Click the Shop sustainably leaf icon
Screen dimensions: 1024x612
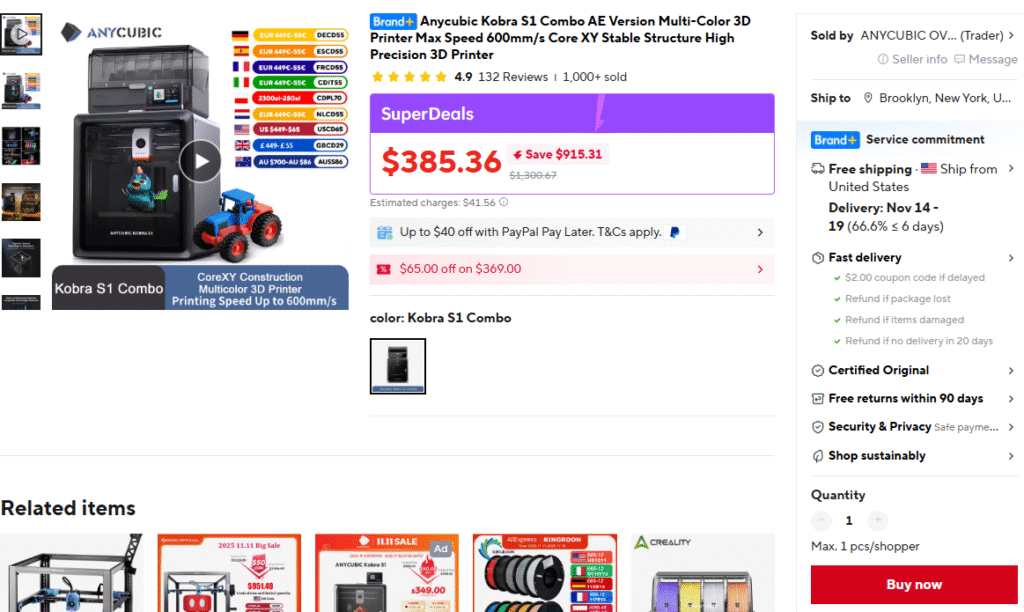click(x=818, y=456)
